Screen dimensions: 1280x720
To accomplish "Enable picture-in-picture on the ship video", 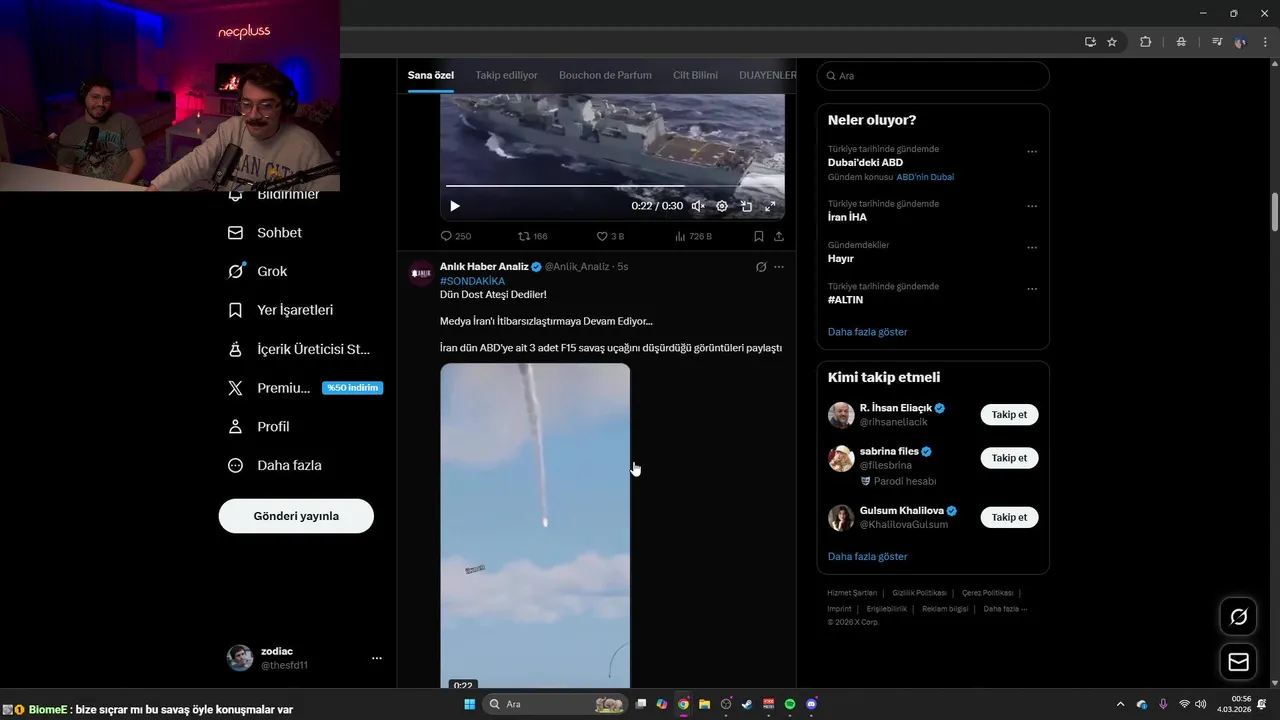I will point(746,206).
